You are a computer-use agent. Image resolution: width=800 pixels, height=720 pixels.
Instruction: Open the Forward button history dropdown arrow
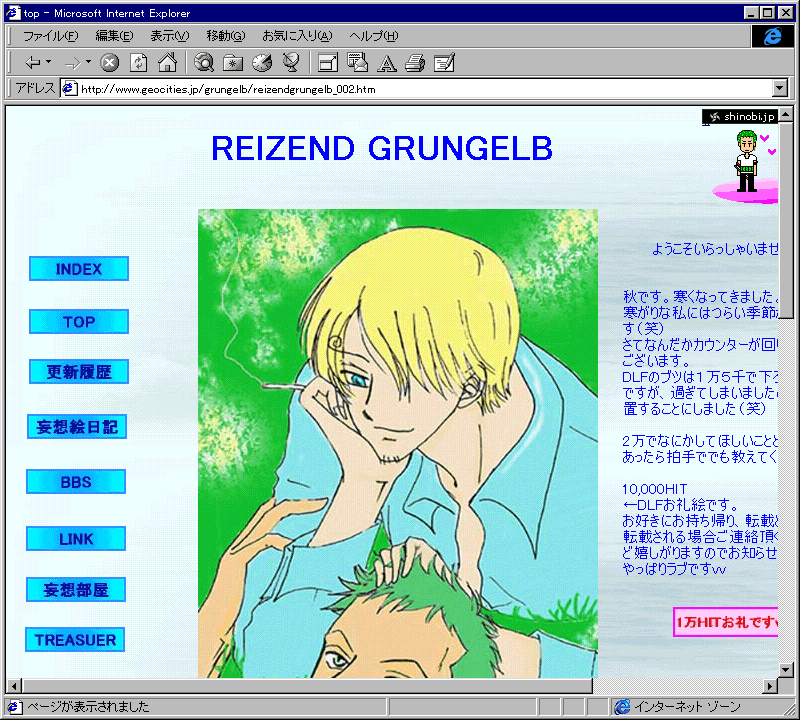(x=88, y=62)
